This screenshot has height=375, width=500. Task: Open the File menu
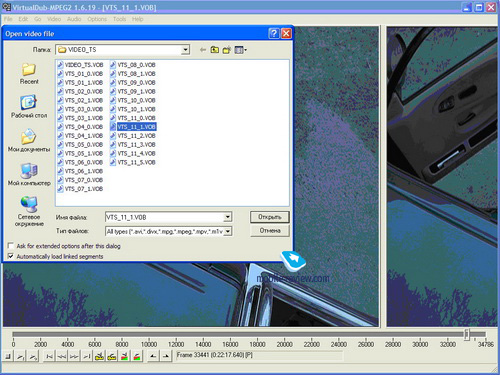(x=8, y=19)
